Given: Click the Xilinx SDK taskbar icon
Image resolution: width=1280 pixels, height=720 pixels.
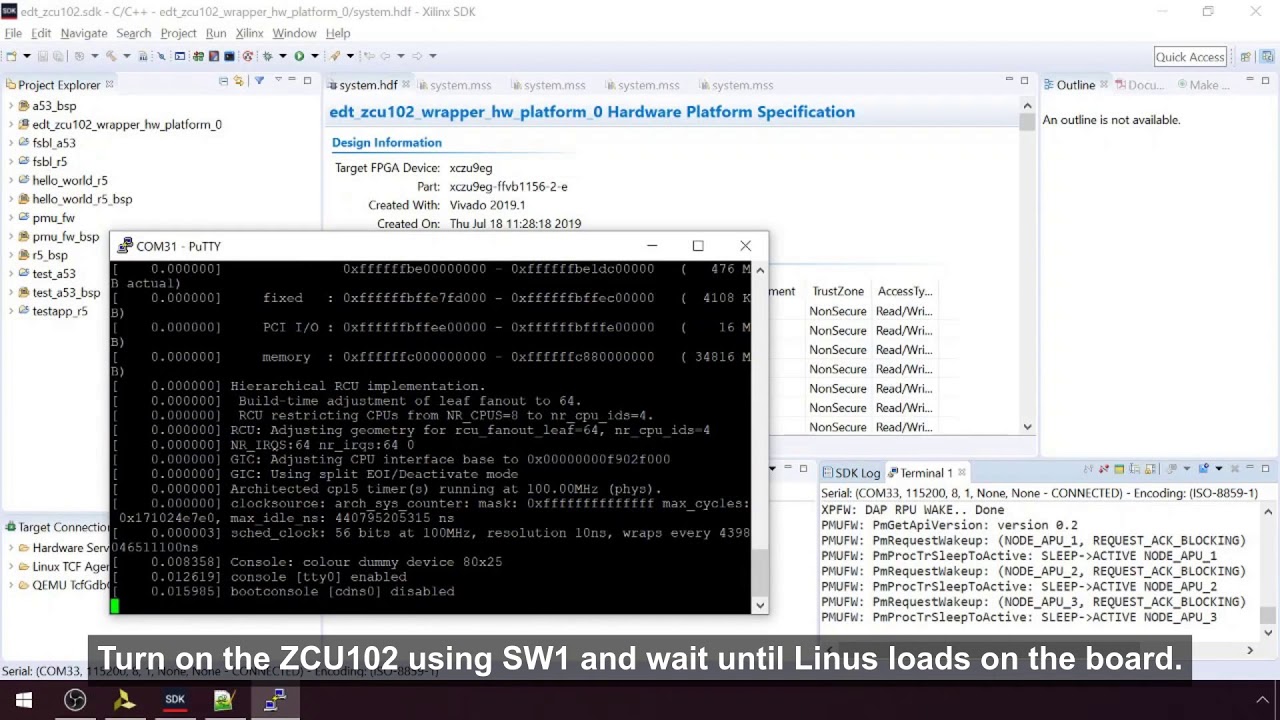Looking at the screenshot, I should coord(175,700).
